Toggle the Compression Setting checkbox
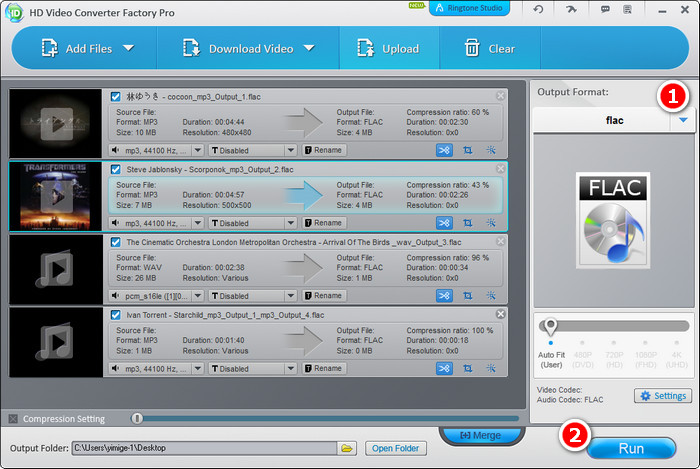700x469 pixels. click(x=13, y=419)
